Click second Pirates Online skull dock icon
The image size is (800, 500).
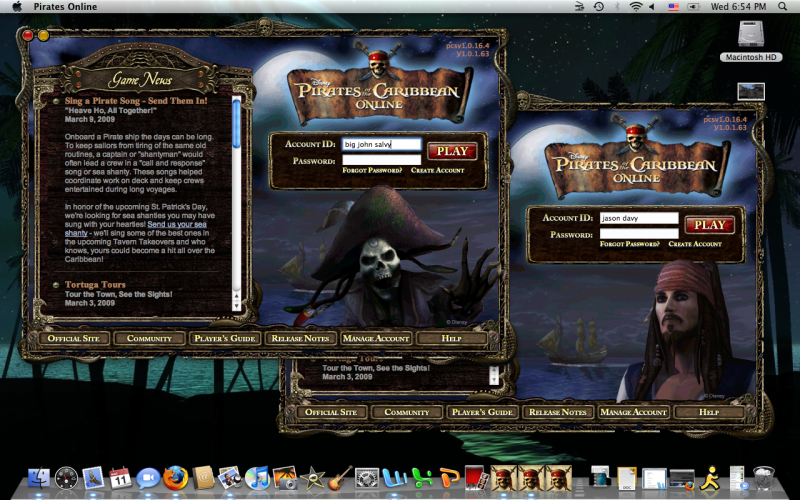tap(531, 479)
